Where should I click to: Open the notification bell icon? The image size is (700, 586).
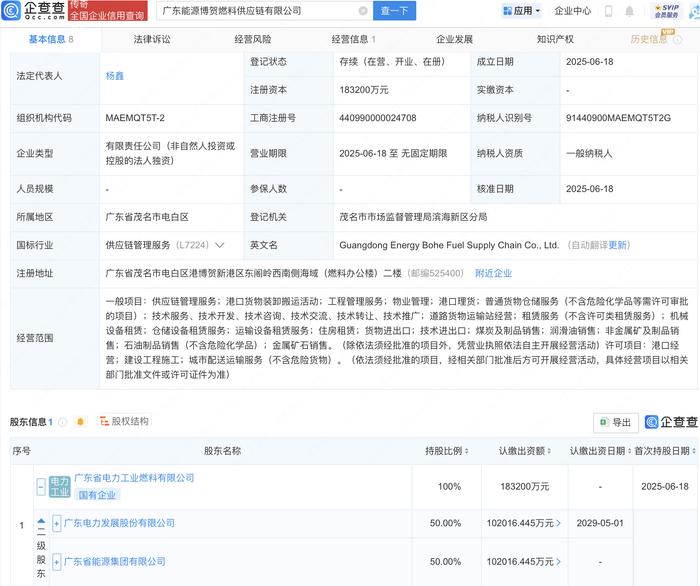(629, 11)
